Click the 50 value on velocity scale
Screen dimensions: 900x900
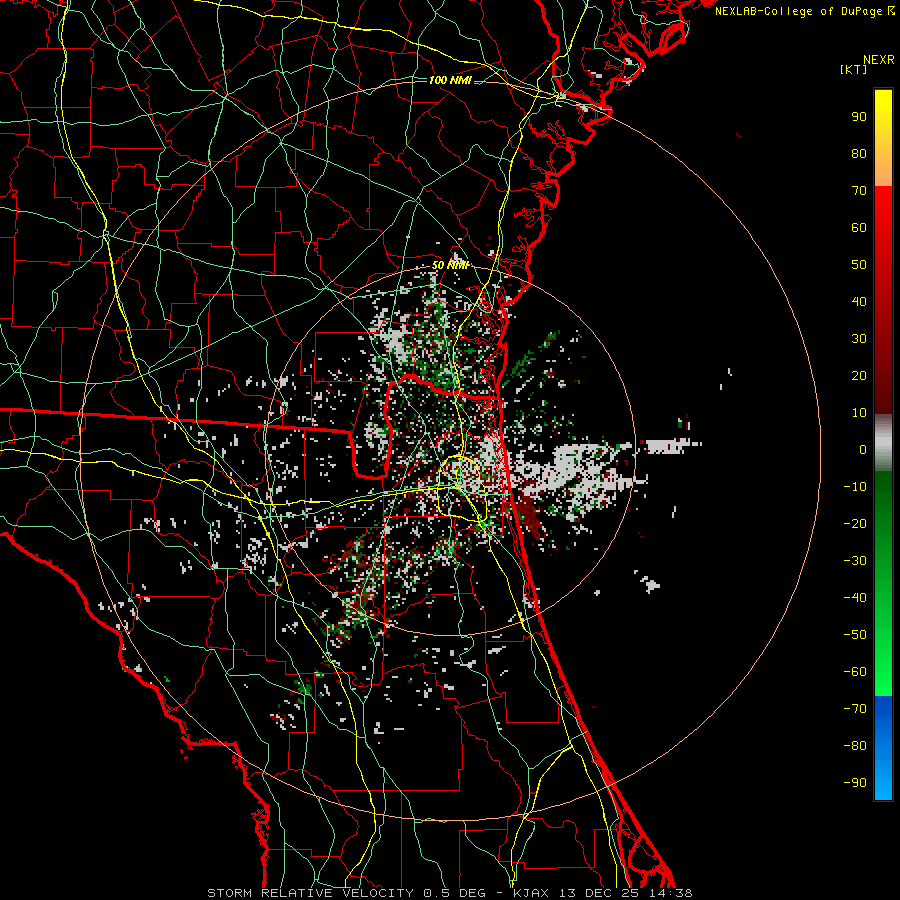pos(859,265)
